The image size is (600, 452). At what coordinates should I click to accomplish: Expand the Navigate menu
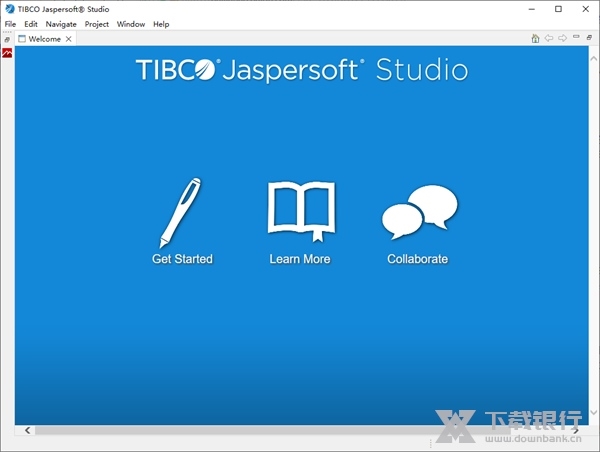point(61,24)
